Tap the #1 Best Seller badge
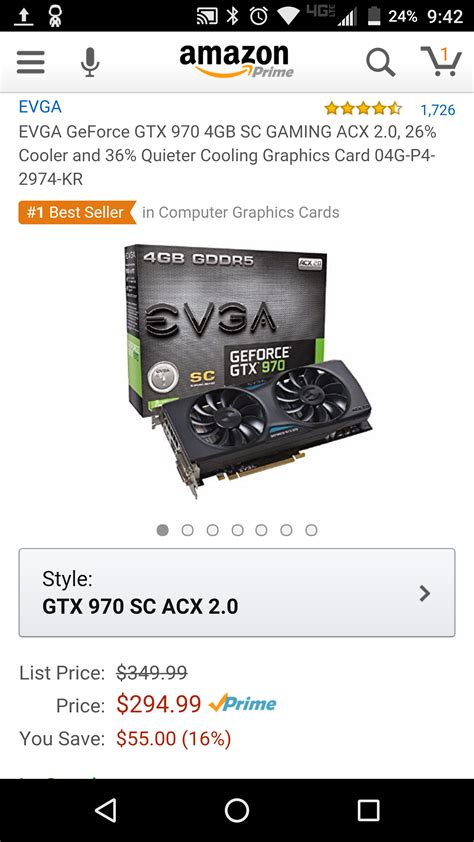474x842 pixels. coord(77,212)
